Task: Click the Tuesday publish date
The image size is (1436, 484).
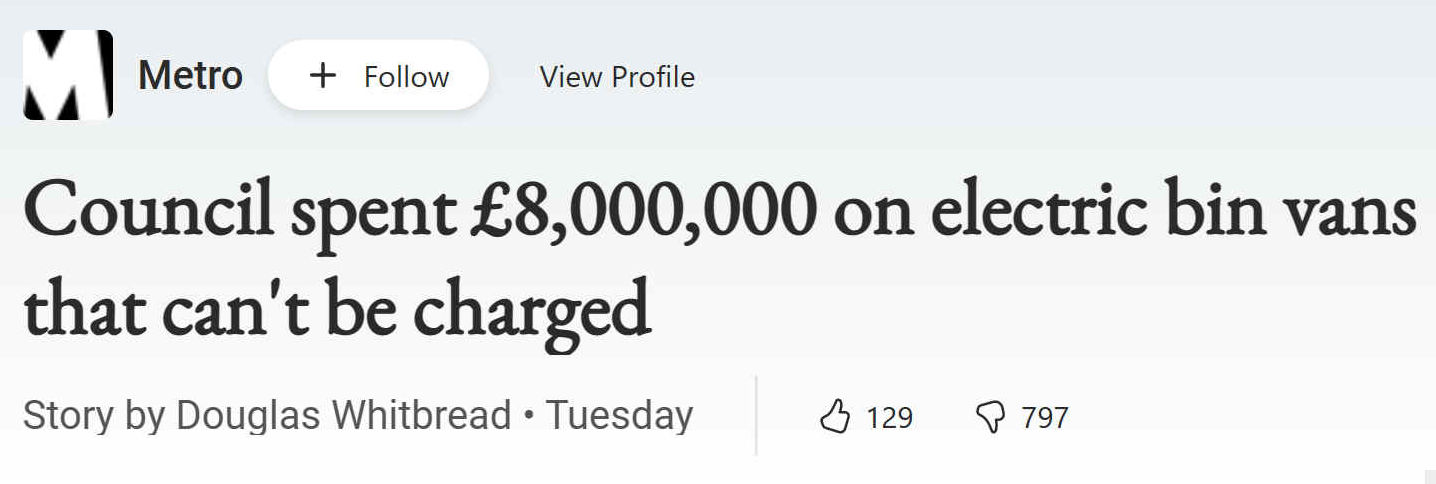Action: click(619, 414)
